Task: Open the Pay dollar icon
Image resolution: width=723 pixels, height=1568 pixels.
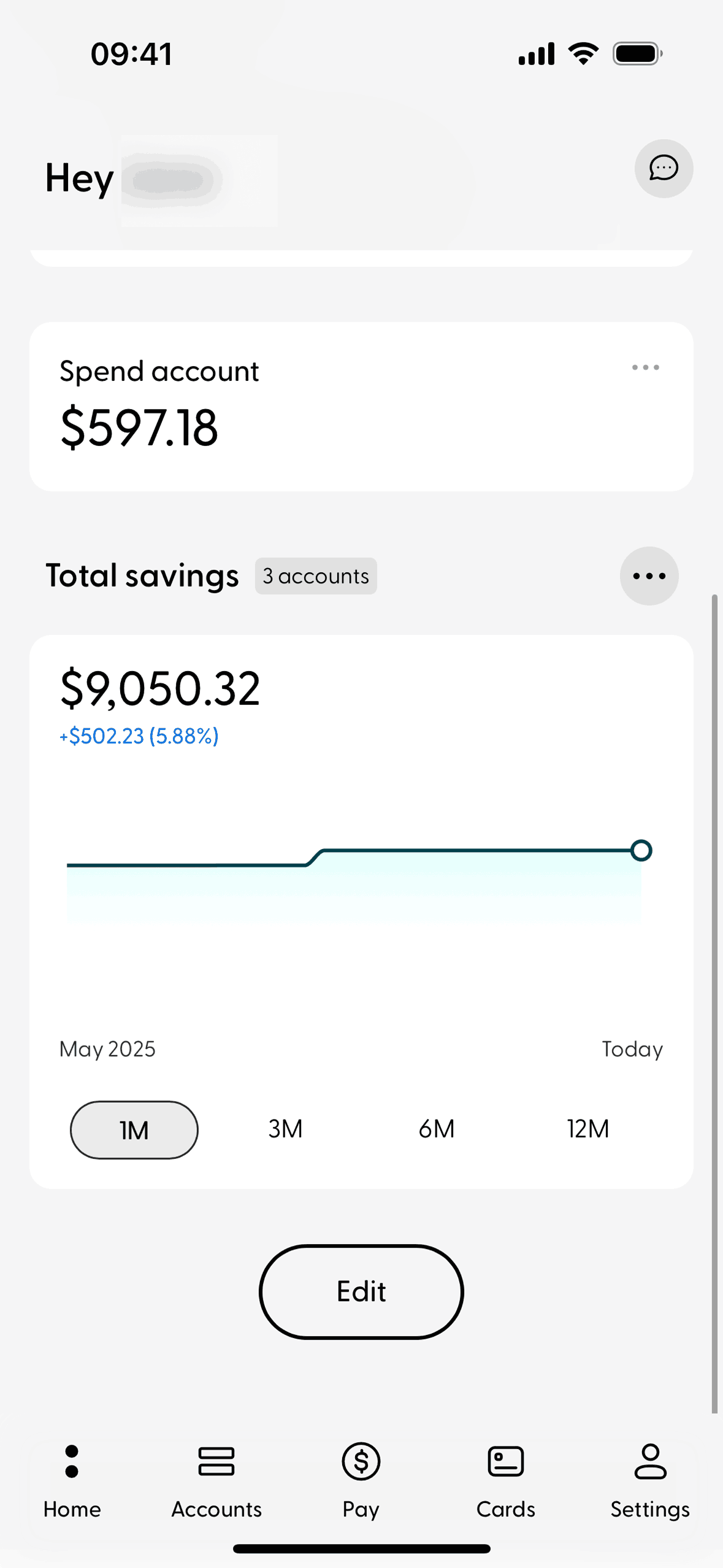Action: coord(361,1461)
